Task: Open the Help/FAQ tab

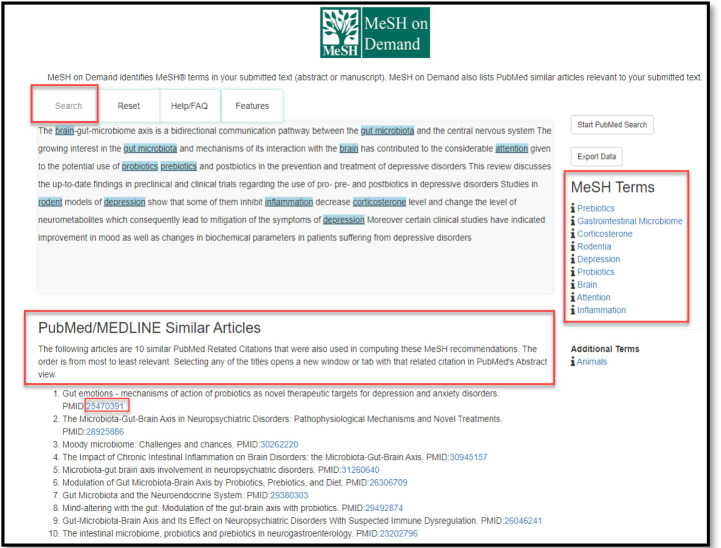Action: point(189,106)
